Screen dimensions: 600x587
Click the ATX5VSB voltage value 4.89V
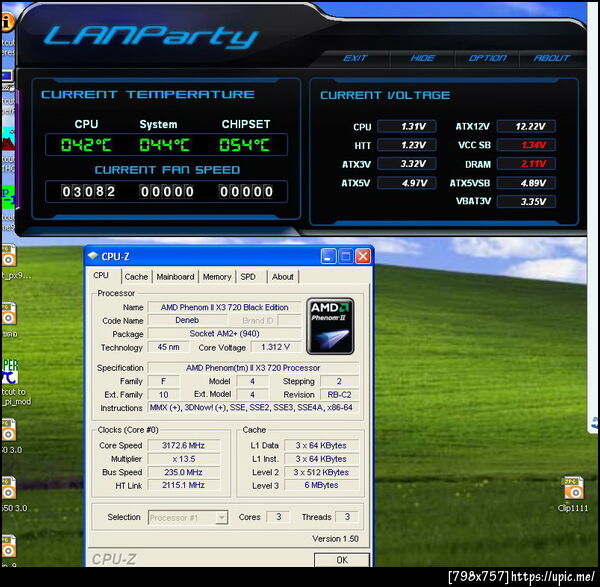tap(527, 183)
